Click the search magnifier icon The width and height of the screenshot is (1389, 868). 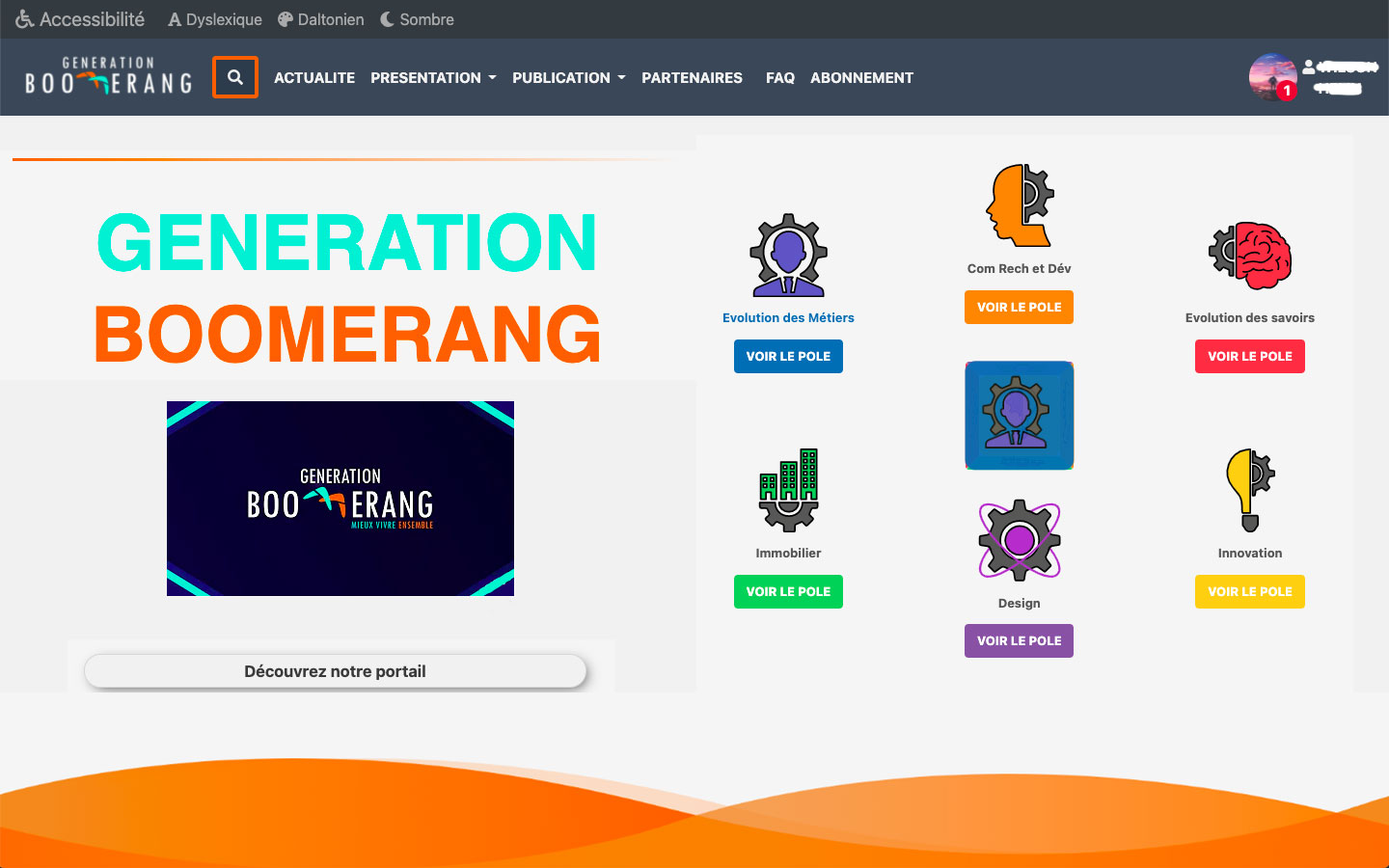234,77
